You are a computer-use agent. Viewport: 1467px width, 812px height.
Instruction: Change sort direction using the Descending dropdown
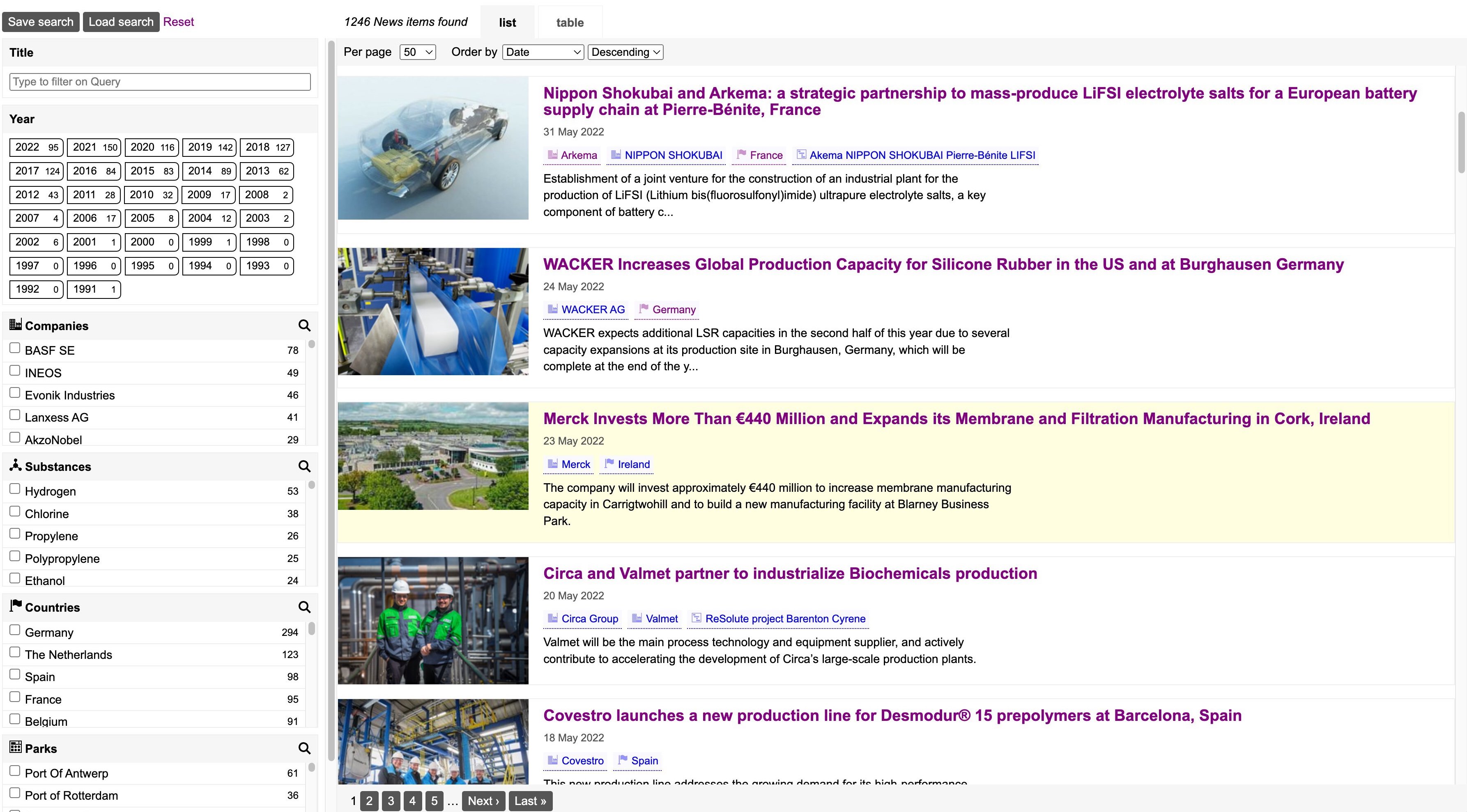pyautogui.click(x=625, y=52)
